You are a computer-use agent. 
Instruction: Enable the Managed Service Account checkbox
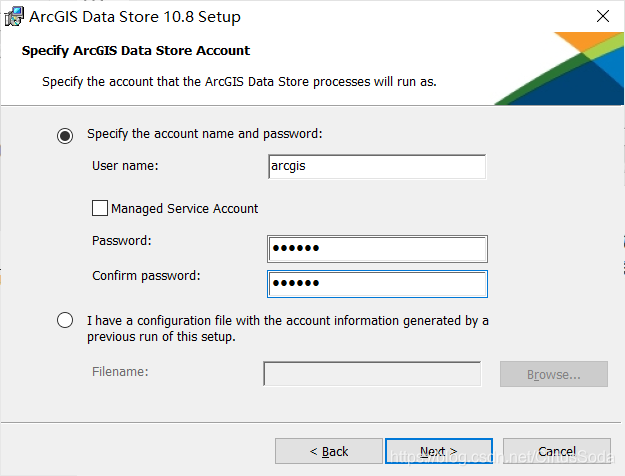(x=100, y=208)
